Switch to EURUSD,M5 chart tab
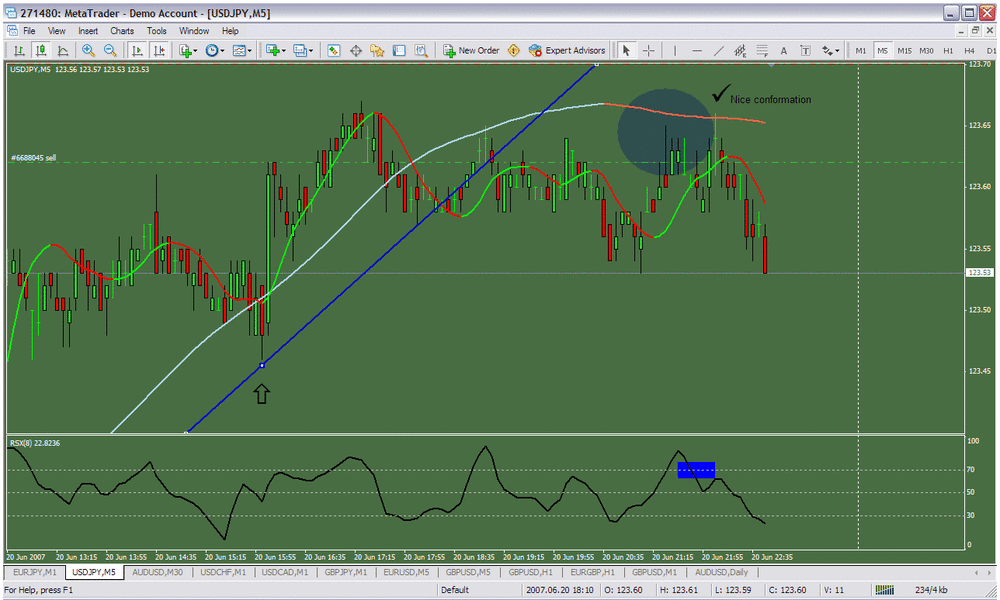 point(406,572)
